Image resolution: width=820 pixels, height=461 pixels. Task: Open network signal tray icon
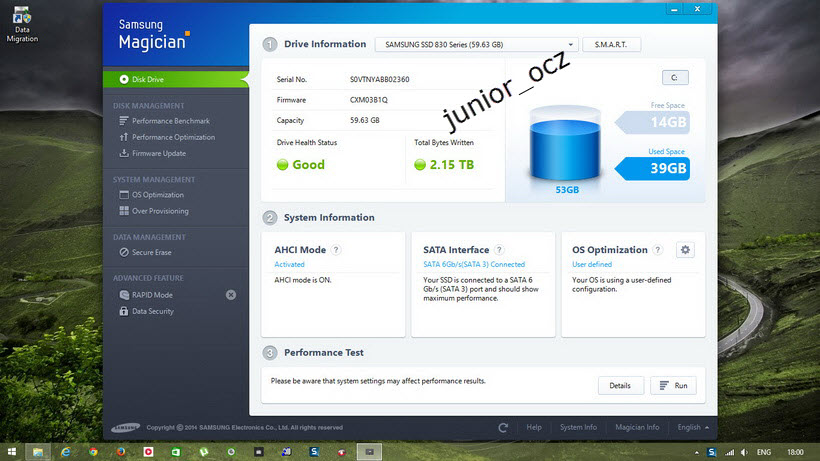[730, 452]
